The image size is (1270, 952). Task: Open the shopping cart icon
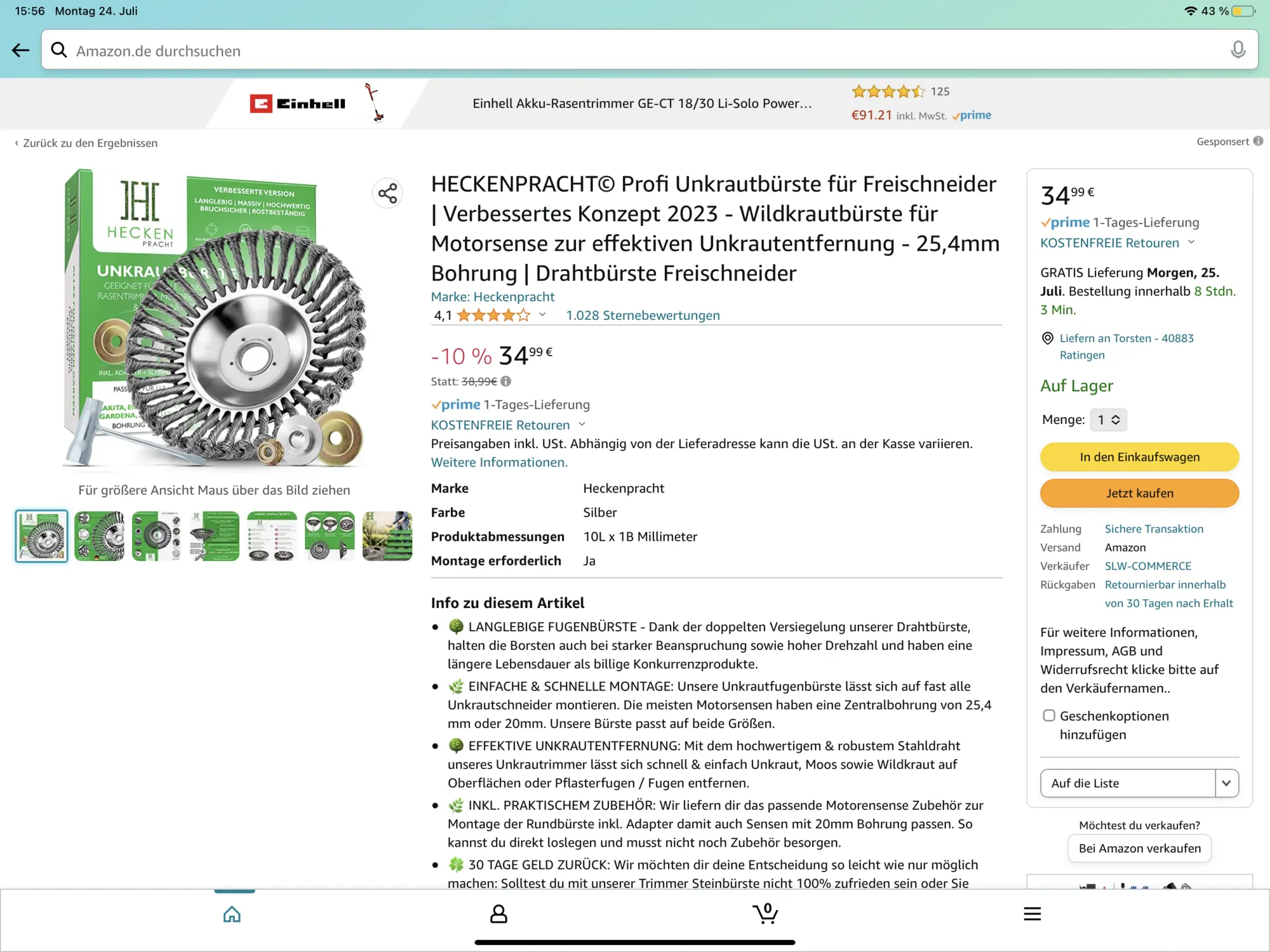765,914
